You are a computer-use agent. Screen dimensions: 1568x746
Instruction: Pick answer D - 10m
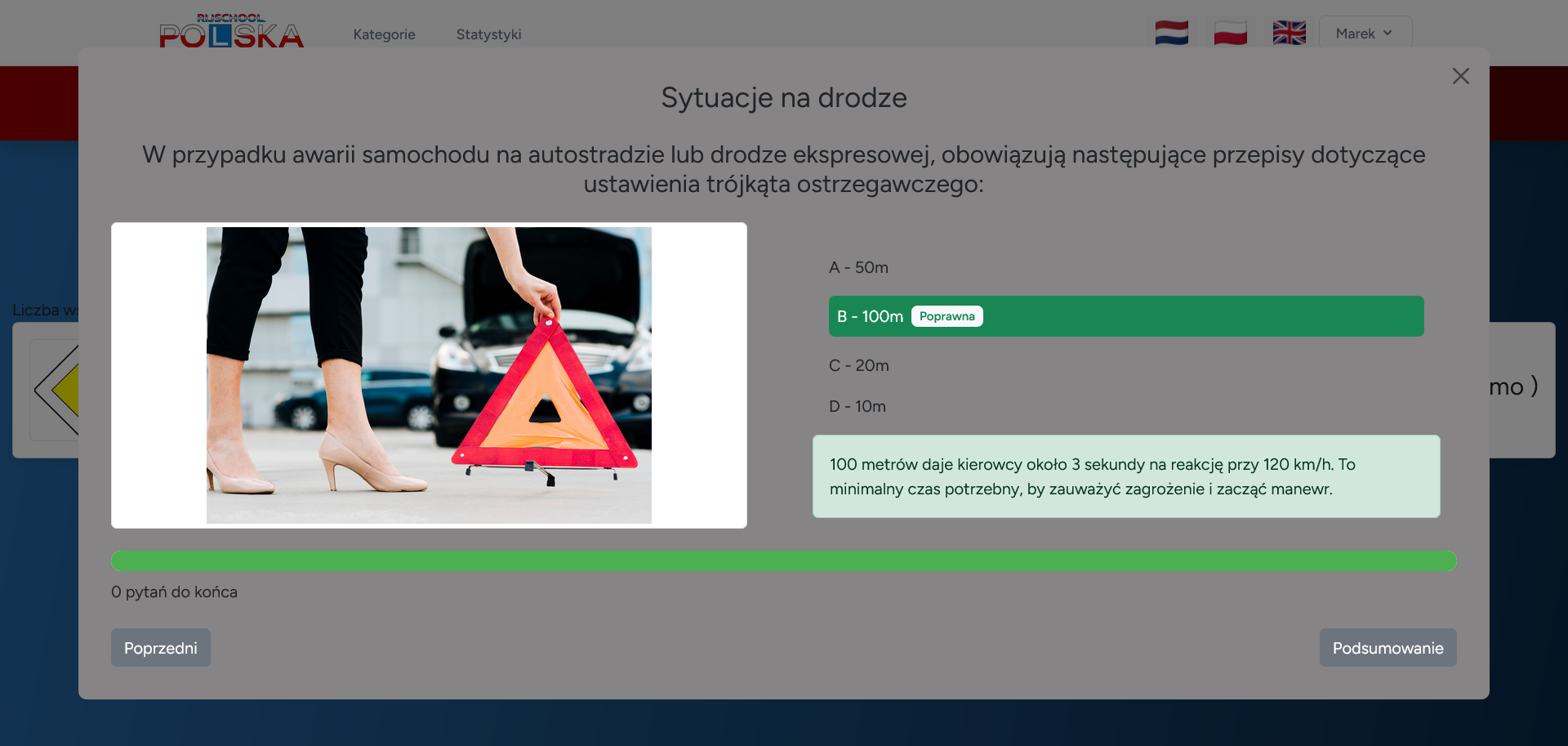click(857, 406)
